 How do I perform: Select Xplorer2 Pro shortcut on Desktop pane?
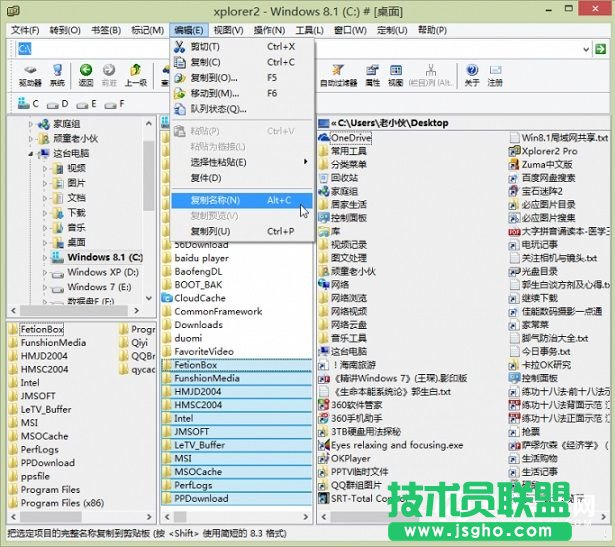coord(543,151)
